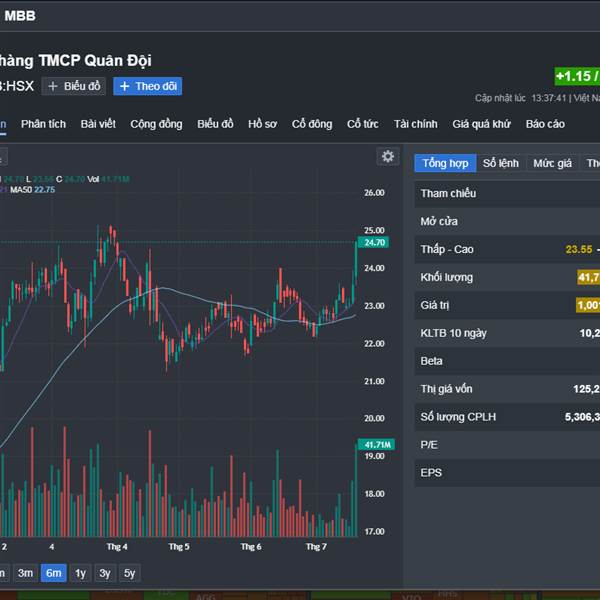Set chart range to 3m
600x600 pixels.
(25, 573)
